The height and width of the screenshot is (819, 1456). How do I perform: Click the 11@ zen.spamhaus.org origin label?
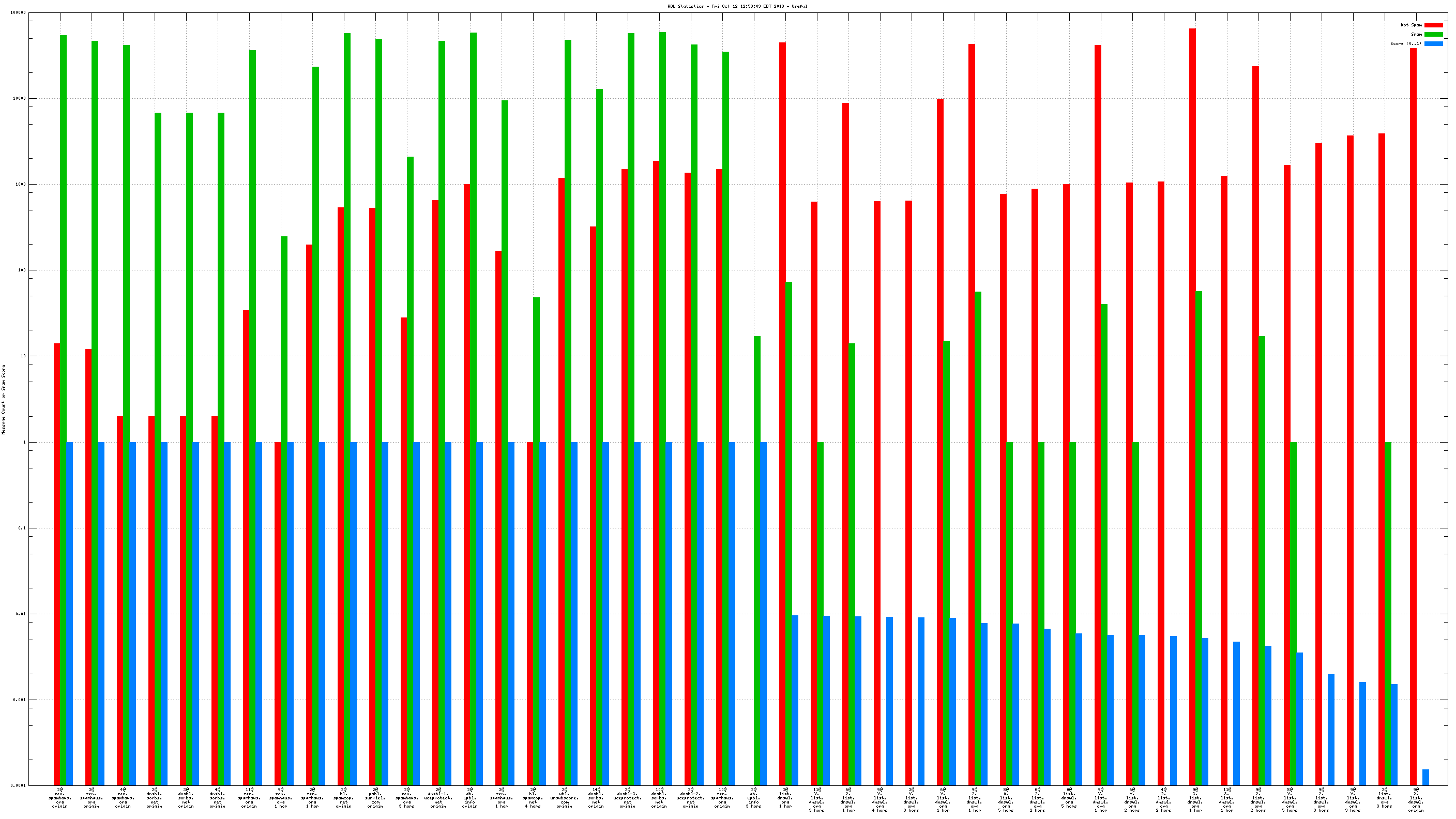(249, 797)
